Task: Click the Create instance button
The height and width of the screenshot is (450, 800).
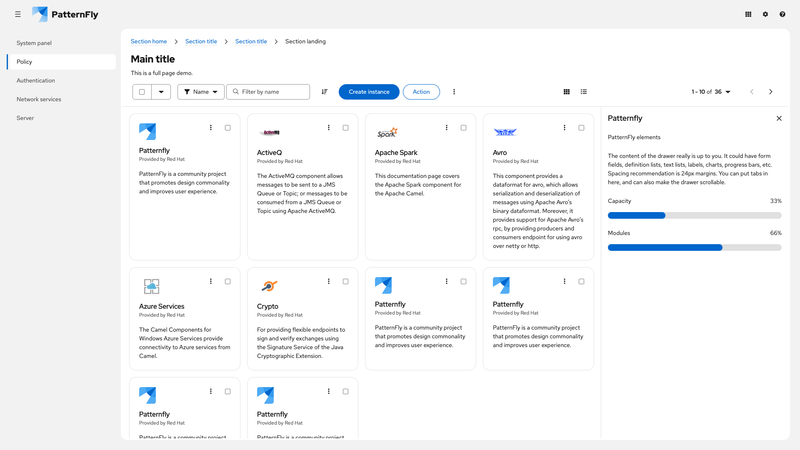Action: pos(369,92)
